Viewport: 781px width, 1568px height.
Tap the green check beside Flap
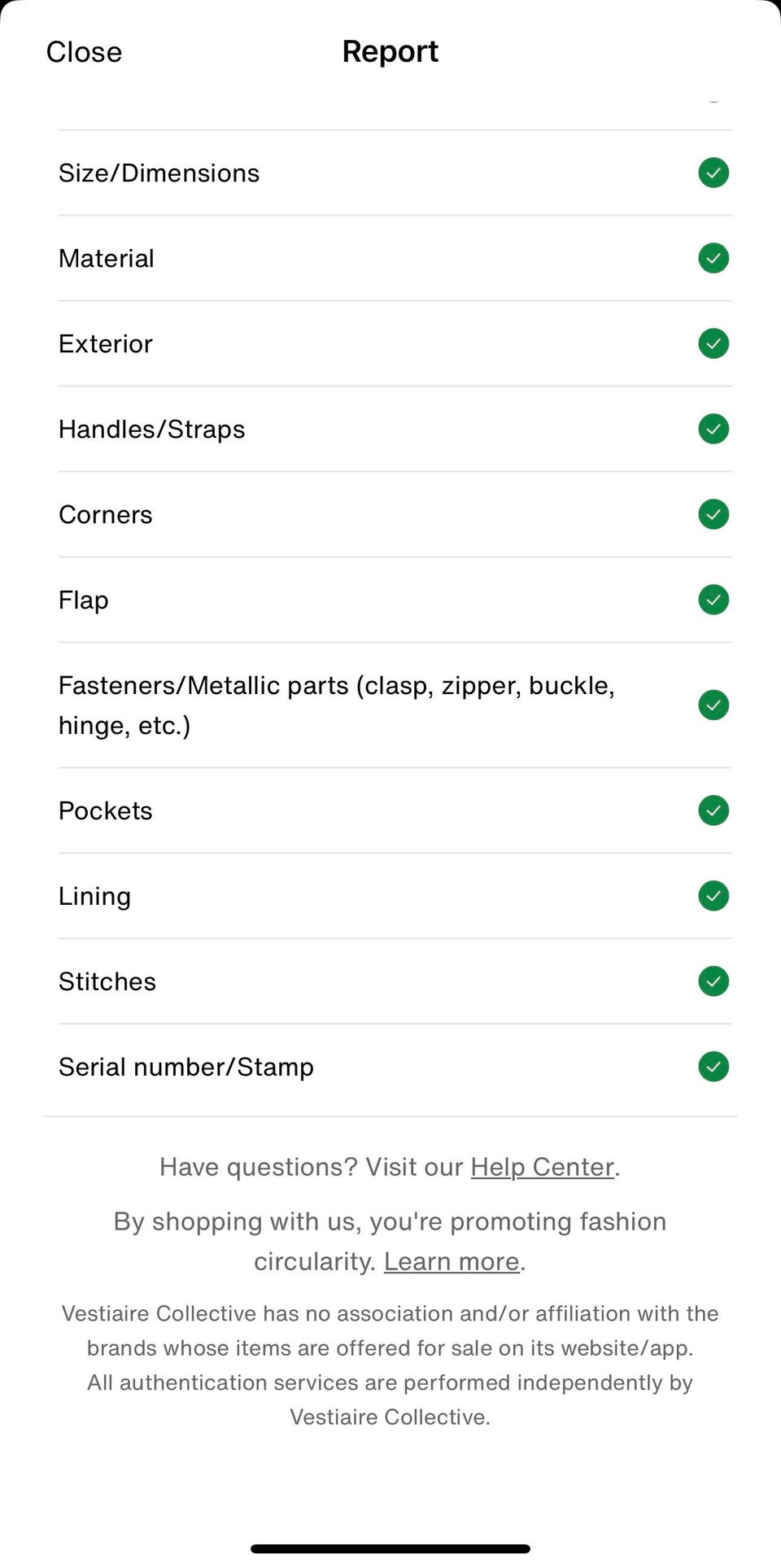click(713, 600)
